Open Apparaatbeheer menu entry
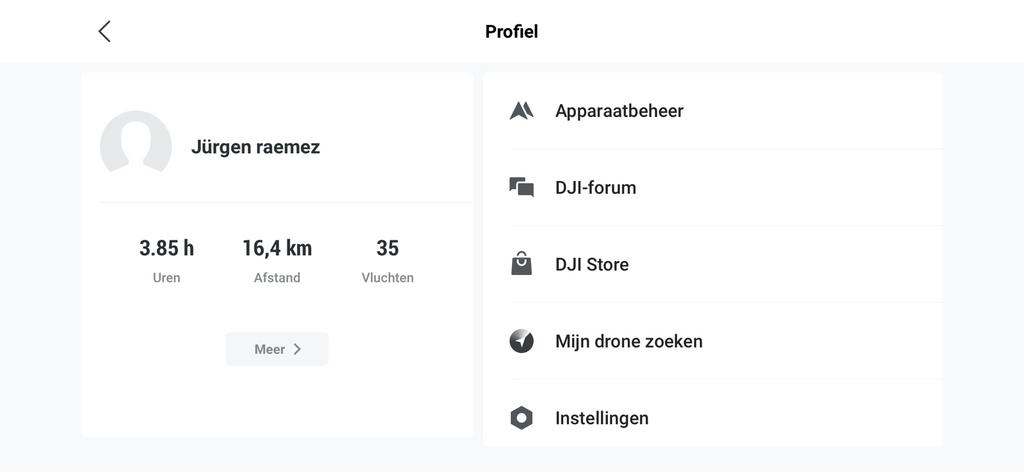Screen dimensions: 1024x472 (619, 111)
